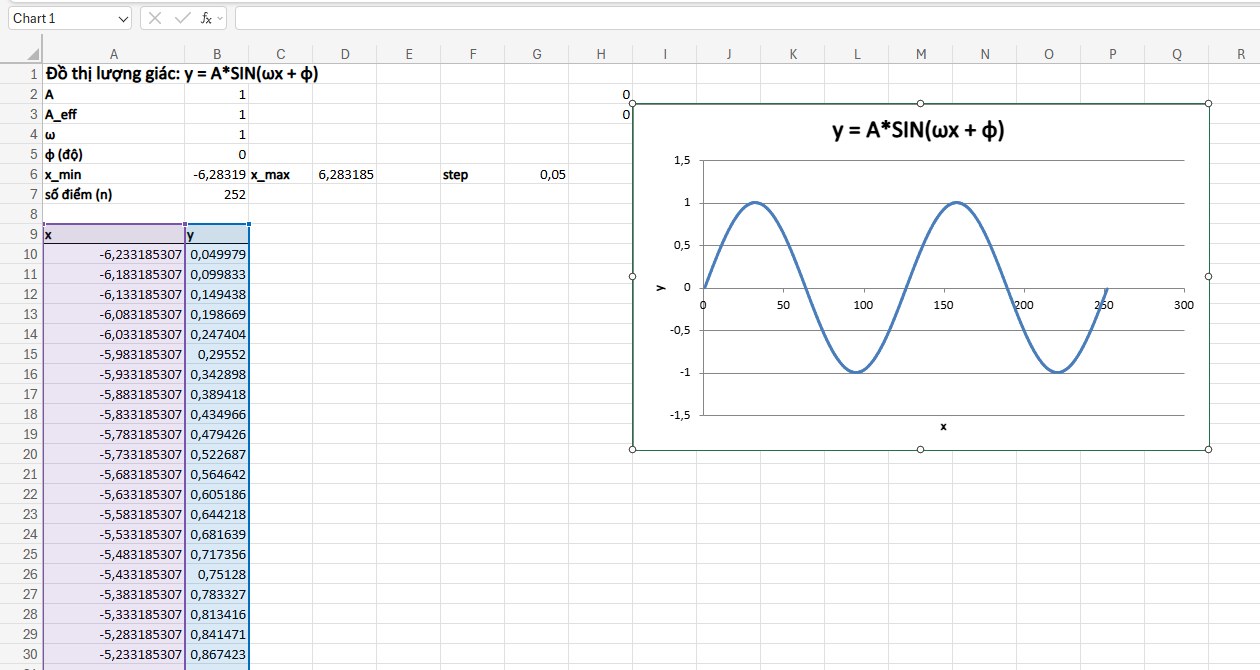Select the title cell Đồ thị lượng giác
This screenshot has height=670, width=1260.
113,73
